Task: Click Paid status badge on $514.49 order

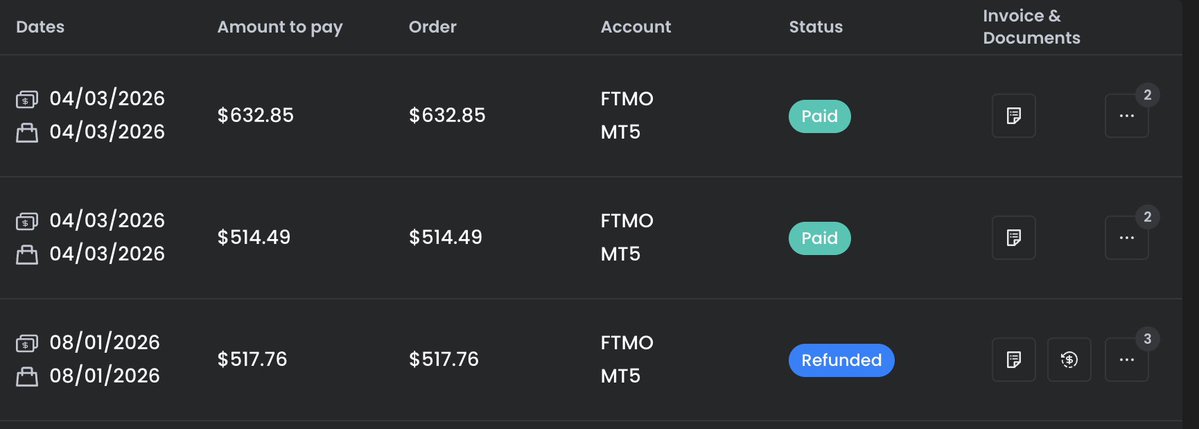Action: [x=819, y=238]
